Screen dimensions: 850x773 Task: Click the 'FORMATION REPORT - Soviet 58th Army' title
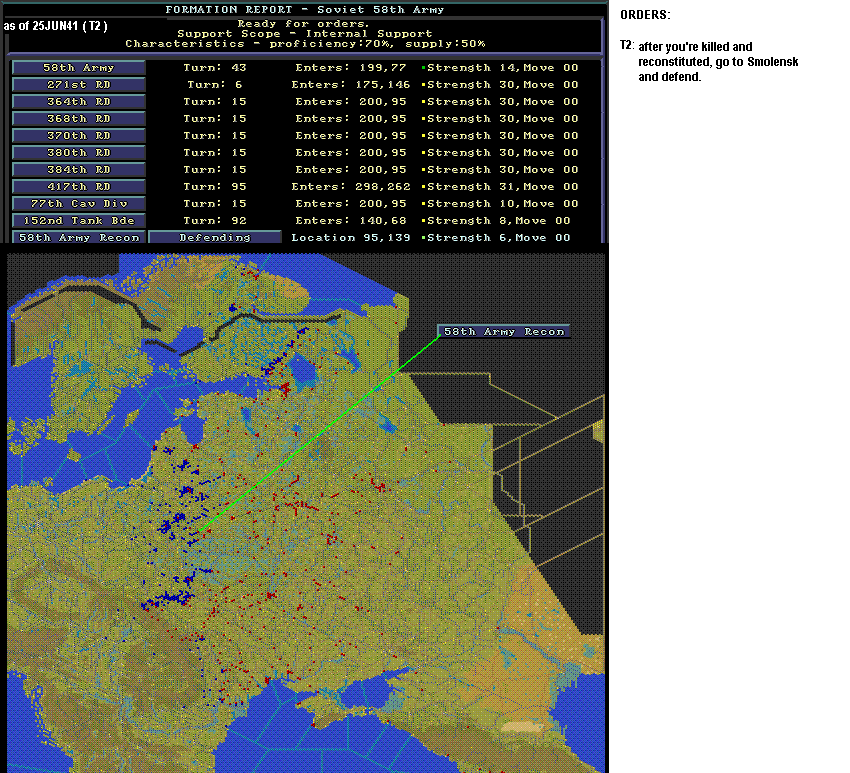(305, 9)
